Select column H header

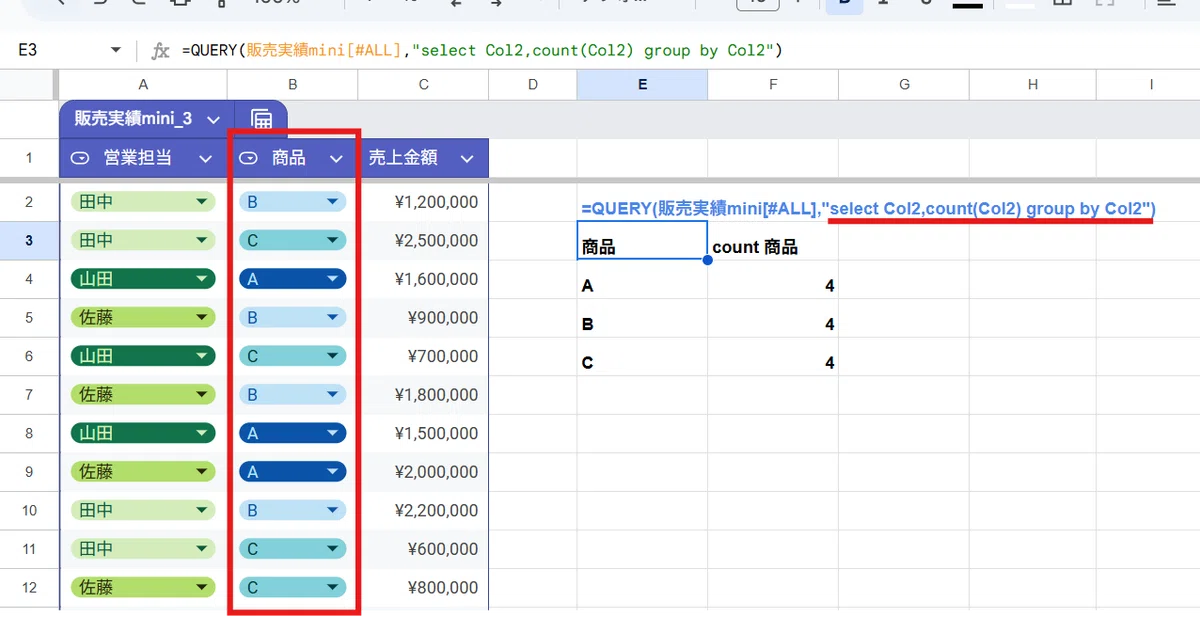pyautogui.click(x=1034, y=84)
